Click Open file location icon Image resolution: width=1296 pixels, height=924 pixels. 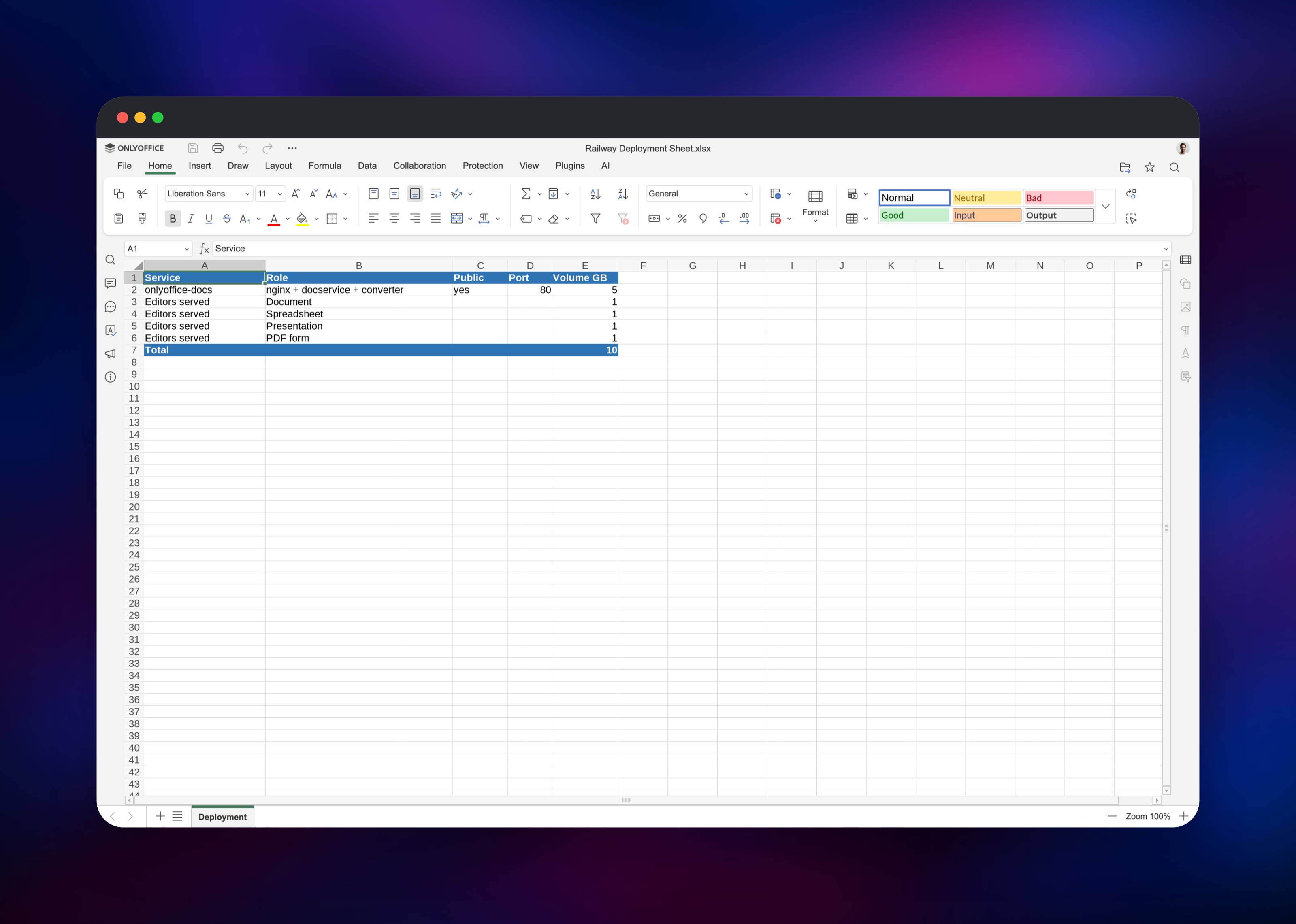pyautogui.click(x=1125, y=167)
